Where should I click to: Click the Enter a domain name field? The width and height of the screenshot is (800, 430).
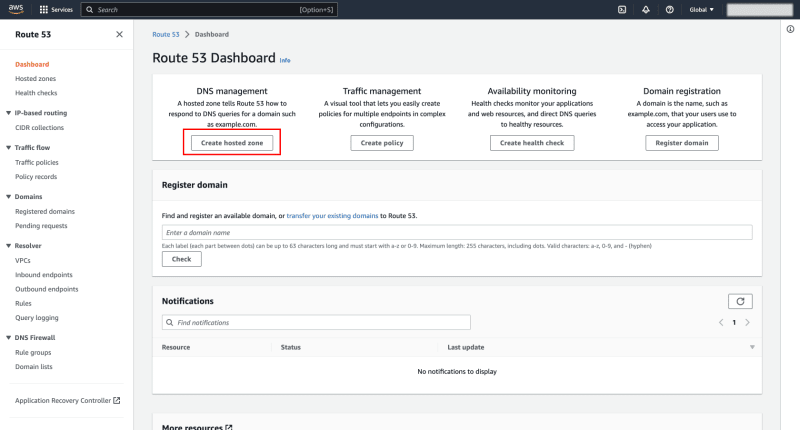pos(457,232)
